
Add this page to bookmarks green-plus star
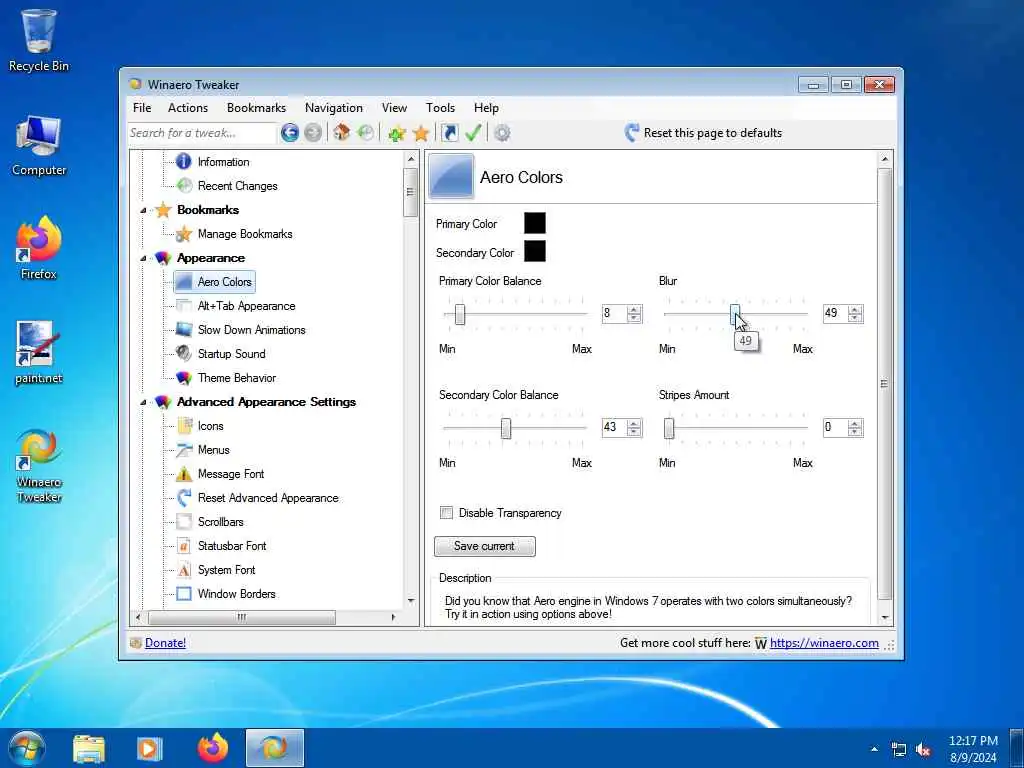[396, 133]
